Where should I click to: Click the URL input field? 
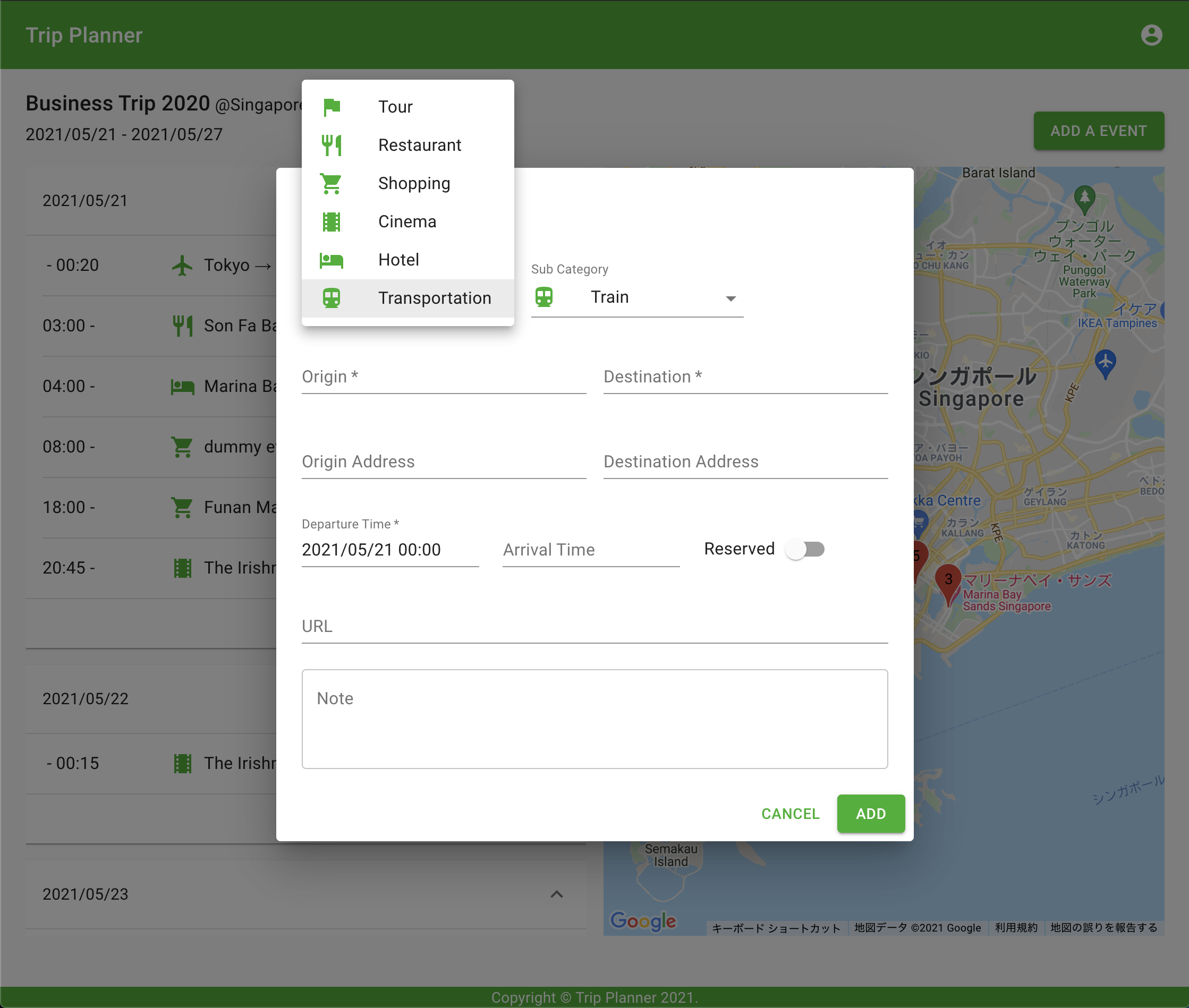tap(595, 626)
